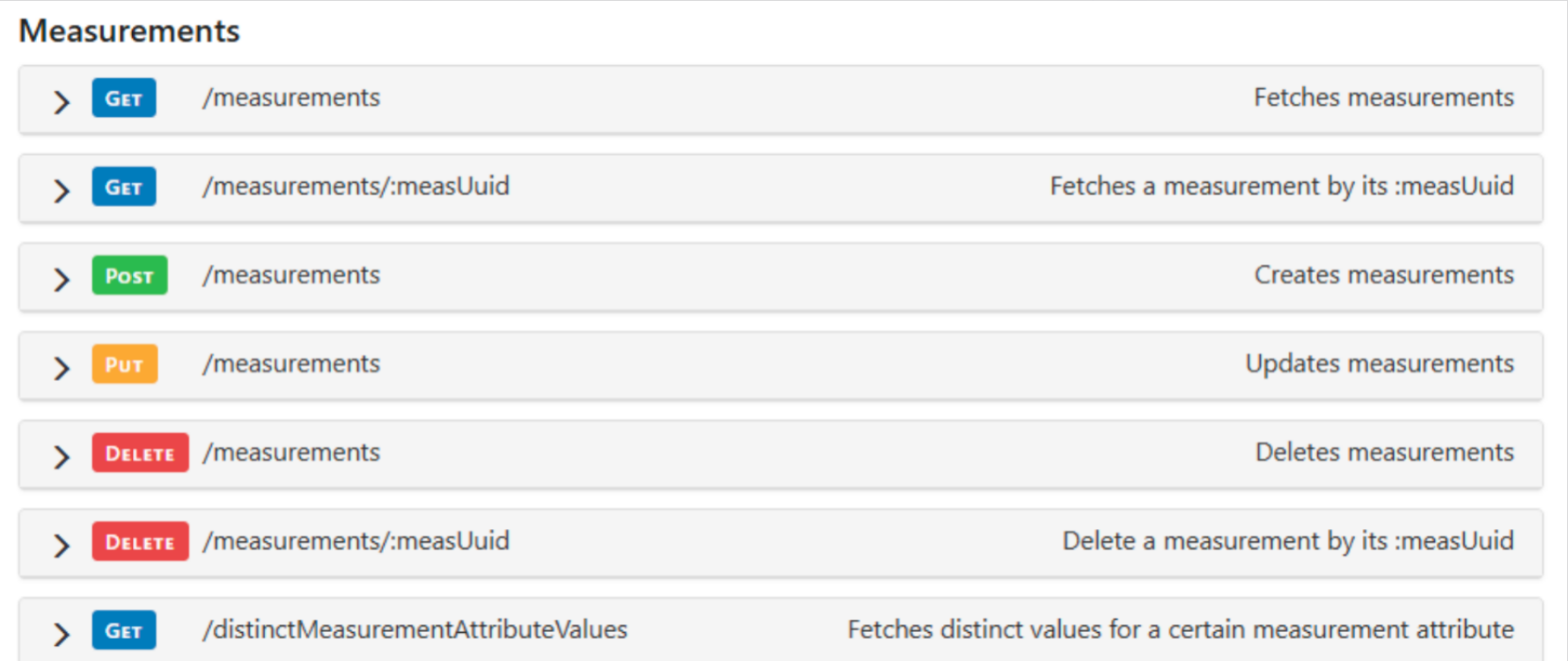Click the GET badge beside /measurements/:measUuid
The width and height of the screenshot is (1568, 661).
(x=124, y=187)
